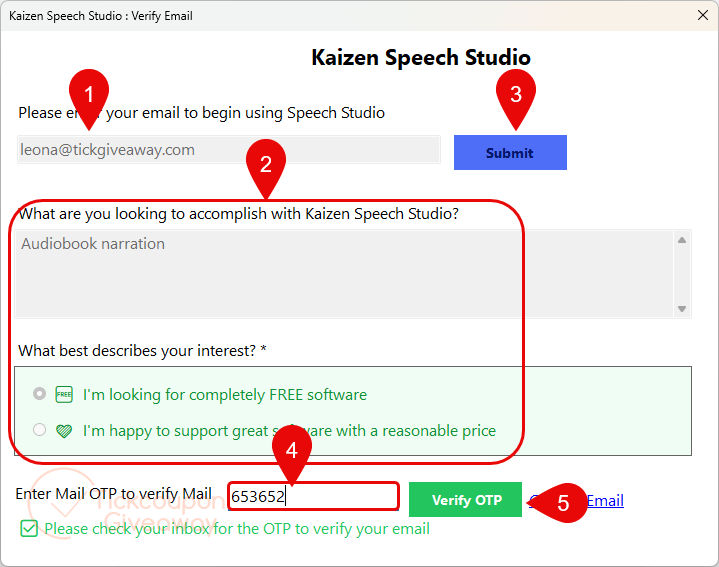Screen dimensions: 719x567
Task: Click the Kaizen Speech Studio heading
Action: [421, 57]
